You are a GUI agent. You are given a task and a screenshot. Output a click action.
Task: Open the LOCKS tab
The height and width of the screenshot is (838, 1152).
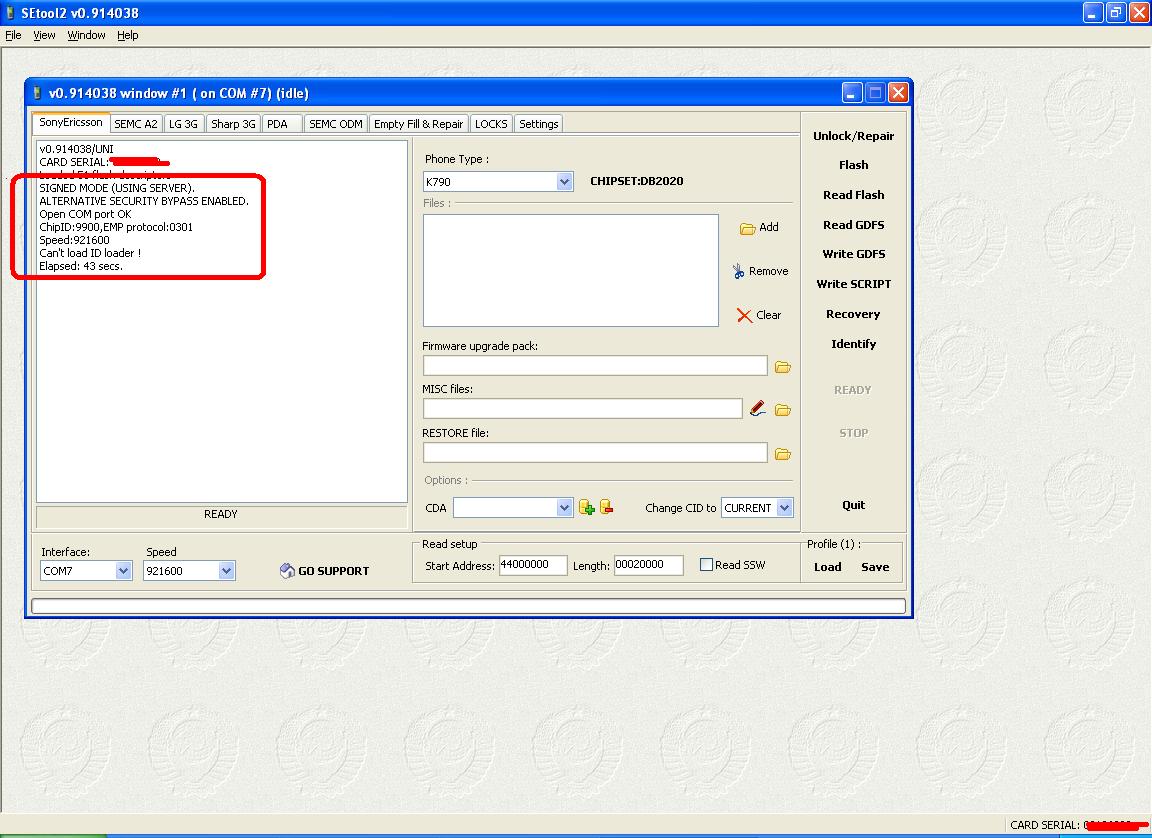(x=491, y=124)
